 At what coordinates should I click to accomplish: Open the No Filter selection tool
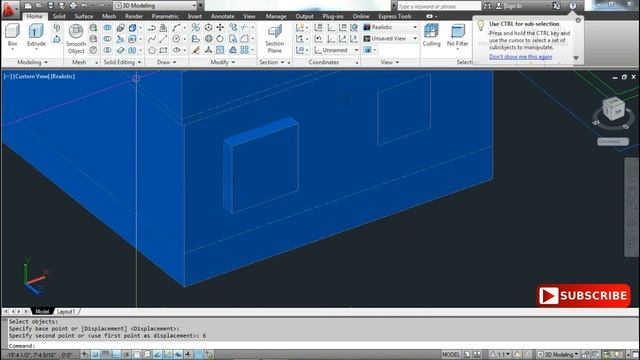(457, 35)
